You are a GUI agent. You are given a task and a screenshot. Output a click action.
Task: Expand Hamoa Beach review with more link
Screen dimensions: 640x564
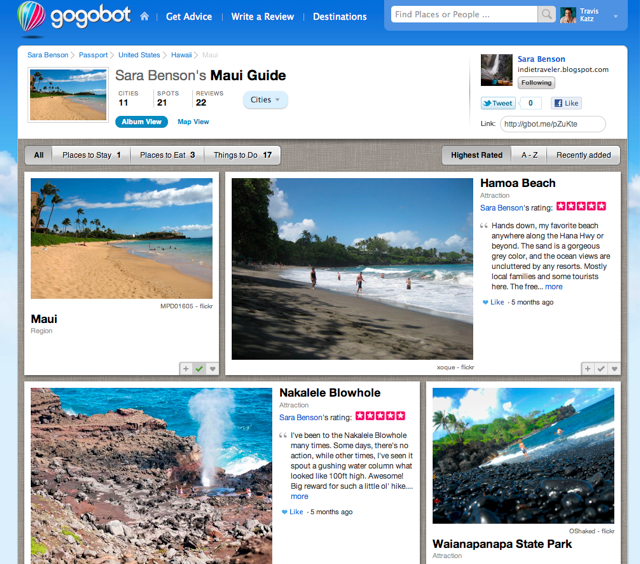click(553, 286)
